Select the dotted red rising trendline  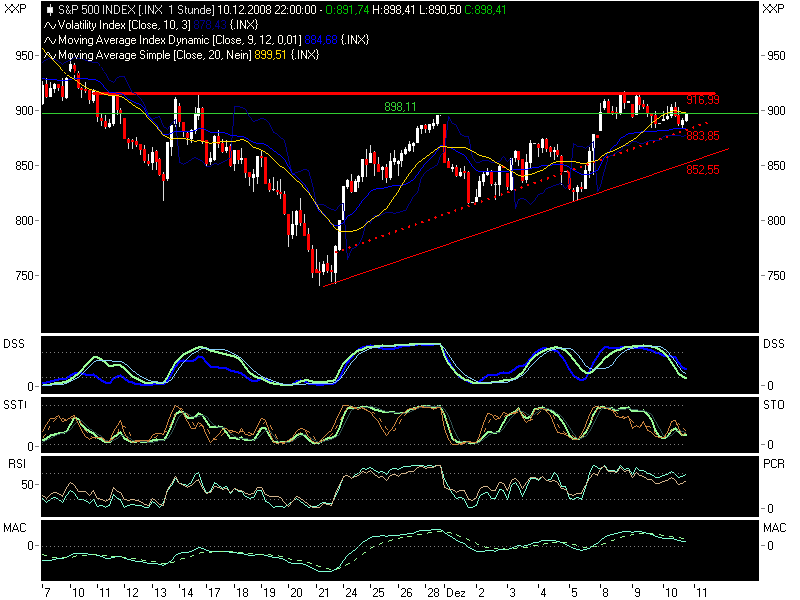(522, 186)
